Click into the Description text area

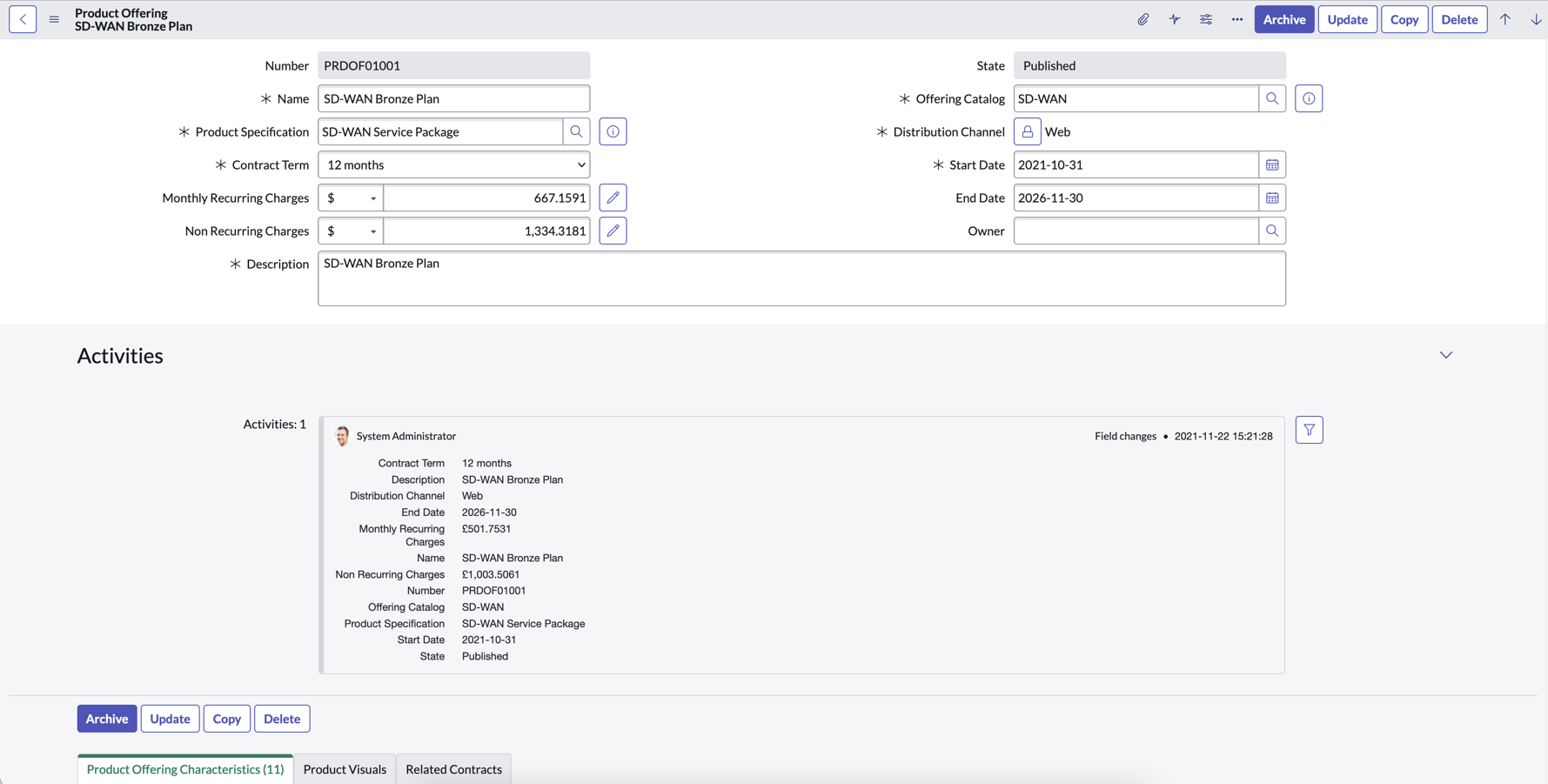(801, 278)
